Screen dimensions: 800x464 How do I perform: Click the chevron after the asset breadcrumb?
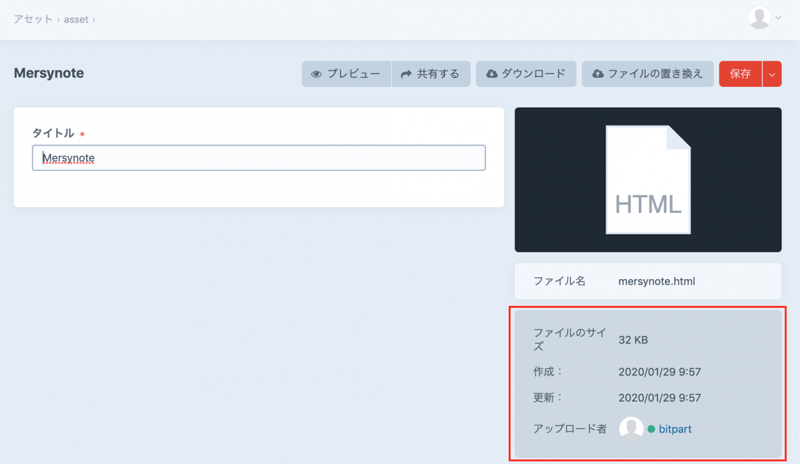point(94,20)
